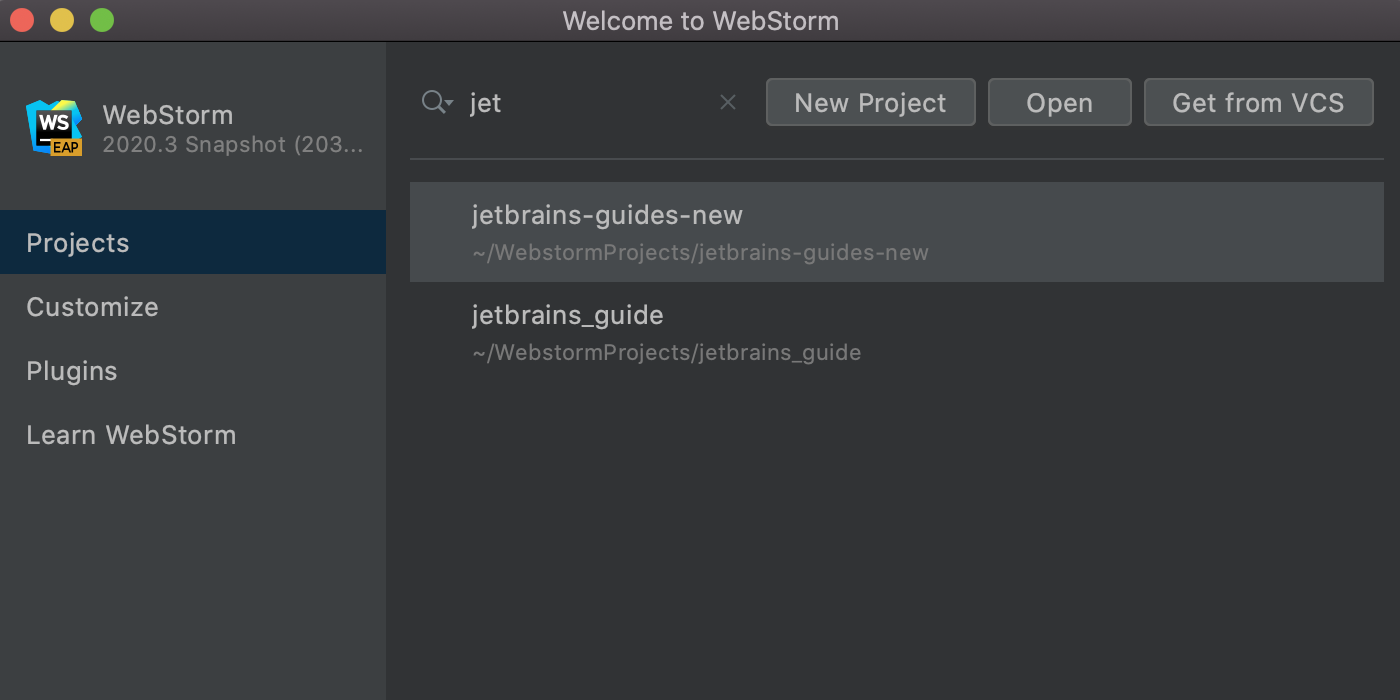Maximize the window with green button
Viewport: 1400px width, 700px height.
(102, 20)
